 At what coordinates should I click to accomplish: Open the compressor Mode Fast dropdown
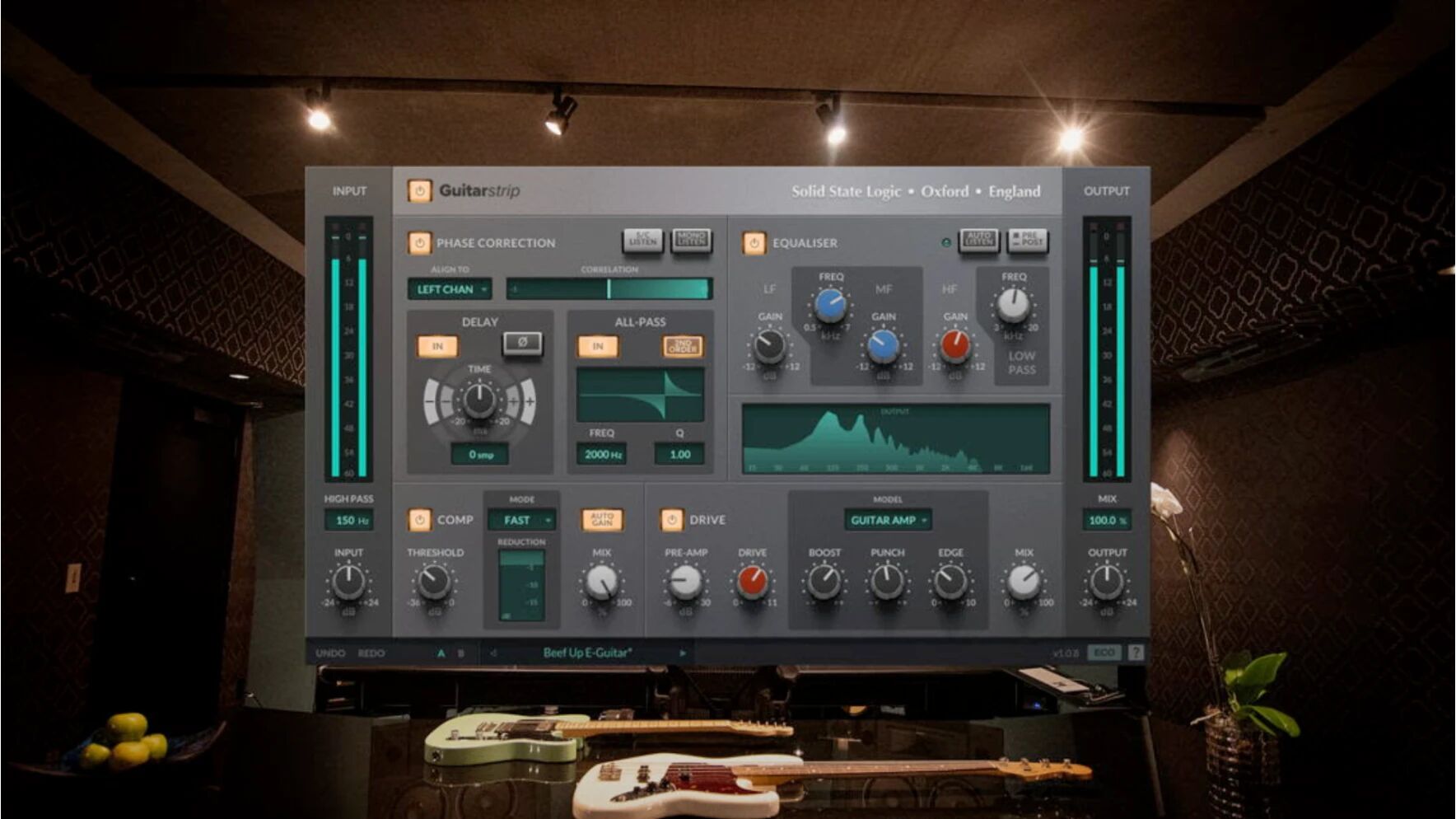(x=521, y=520)
